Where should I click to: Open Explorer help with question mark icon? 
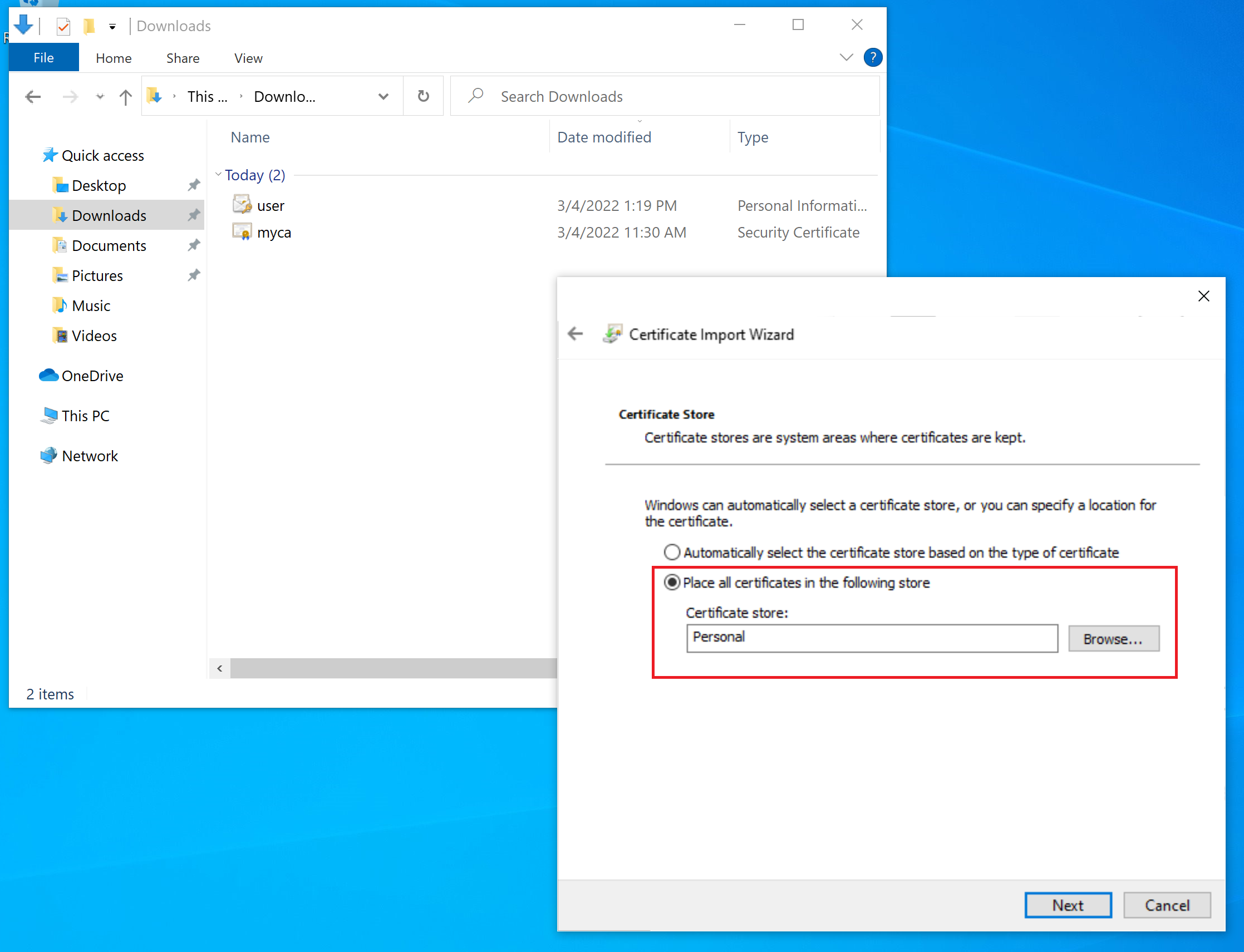tap(873, 57)
